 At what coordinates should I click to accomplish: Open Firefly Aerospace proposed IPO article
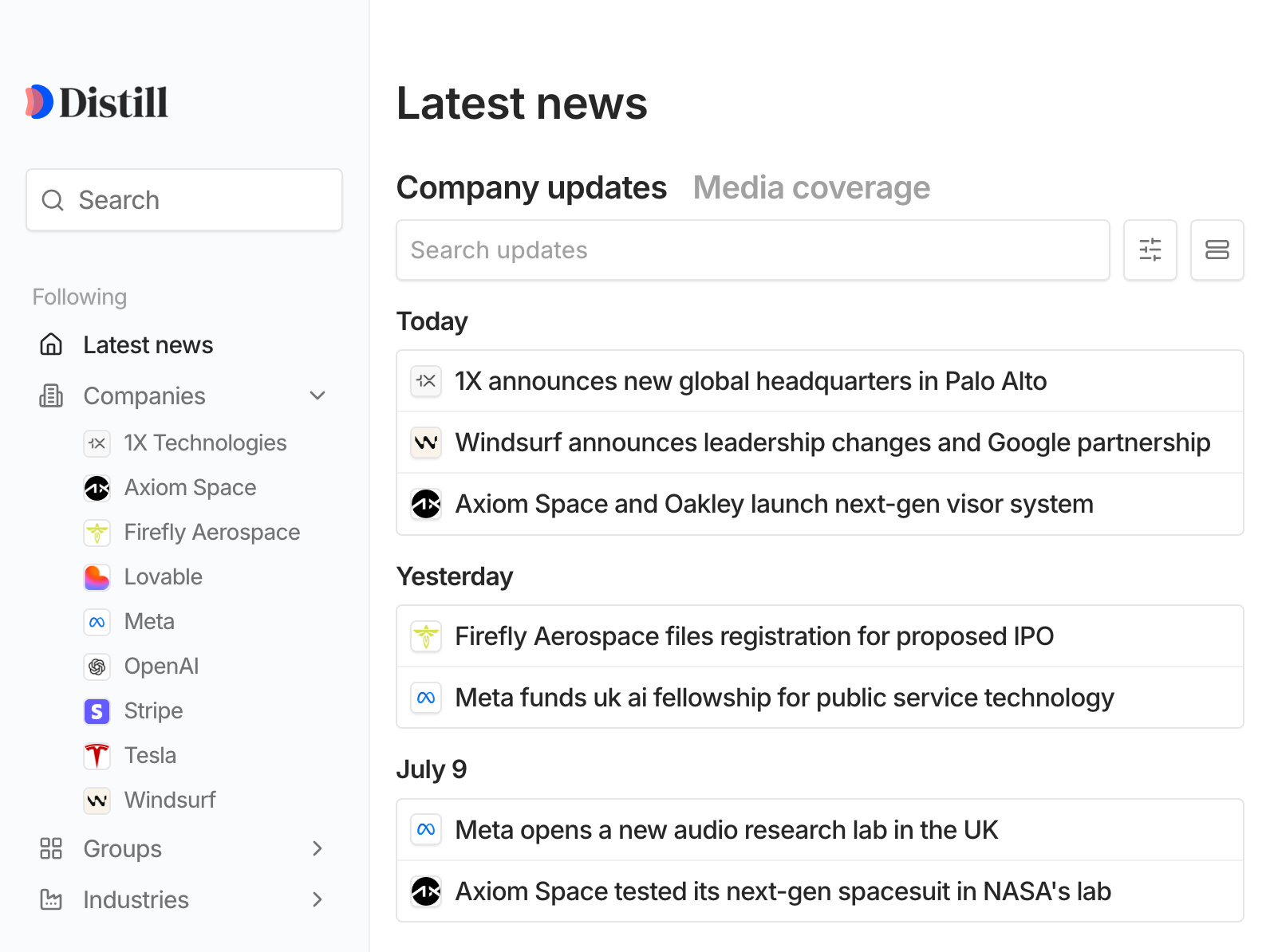point(820,636)
